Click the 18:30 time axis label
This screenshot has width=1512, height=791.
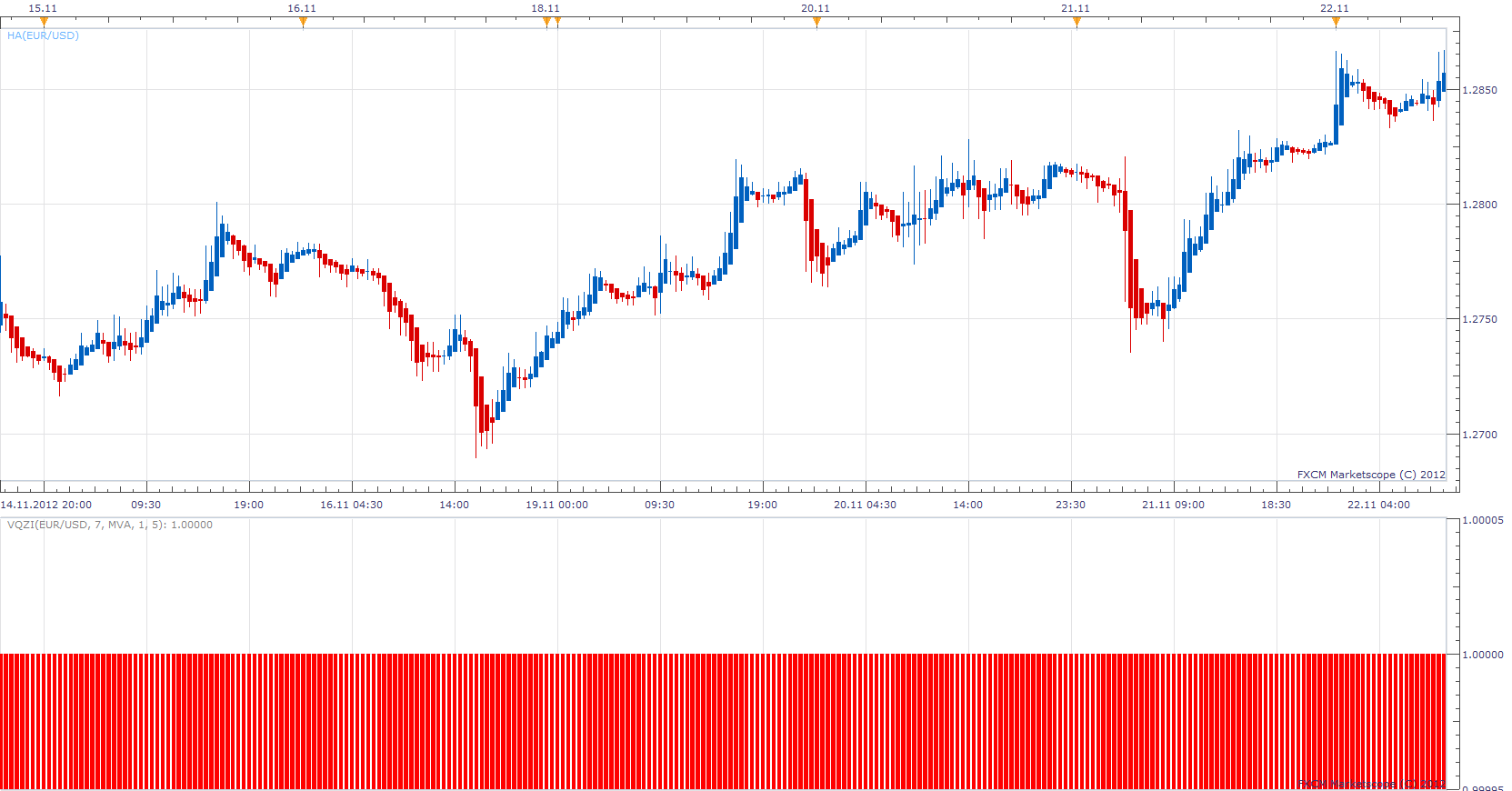pos(1276,505)
